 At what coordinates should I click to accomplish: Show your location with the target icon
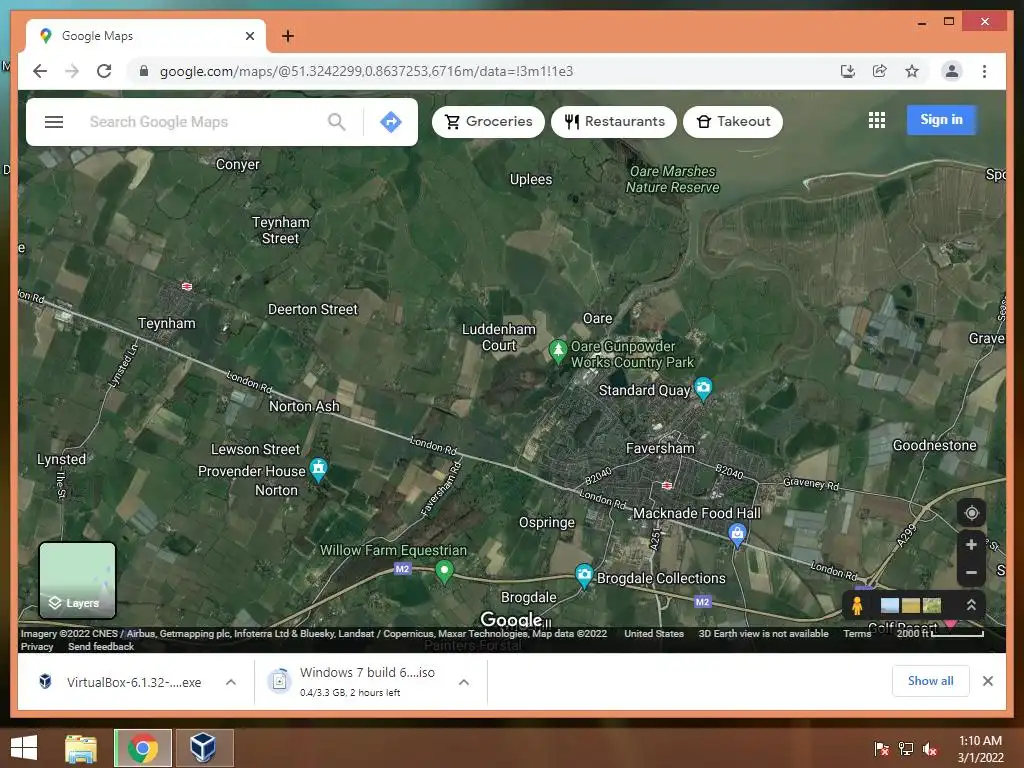(x=971, y=513)
